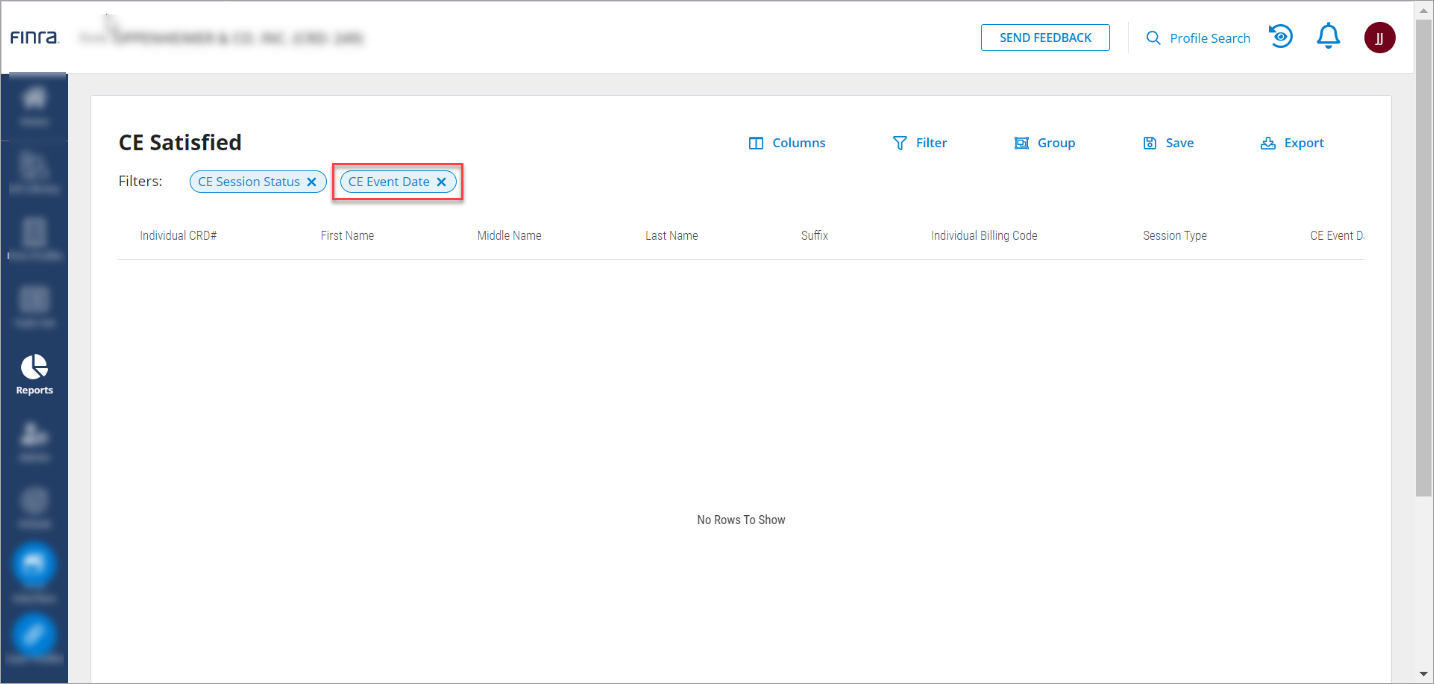The width and height of the screenshot is (1434, 684).
Task: Click the scroll down arrow on page scrollbar
Action: tap(1424, 673)
